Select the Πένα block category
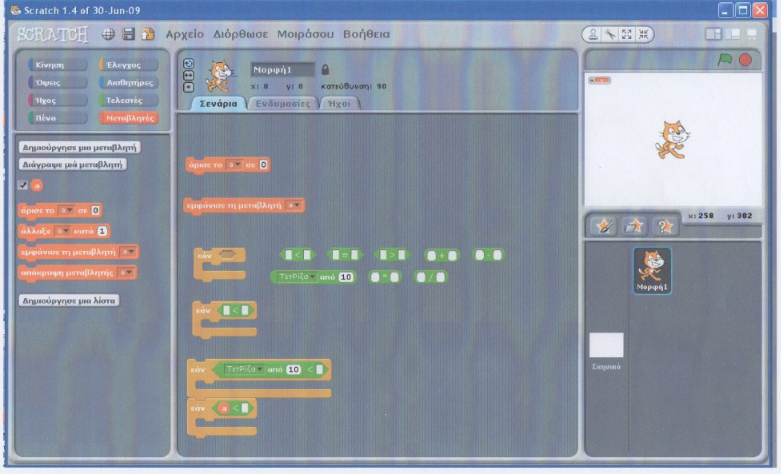This screenshot has width=781, height=474. (57, 118)
